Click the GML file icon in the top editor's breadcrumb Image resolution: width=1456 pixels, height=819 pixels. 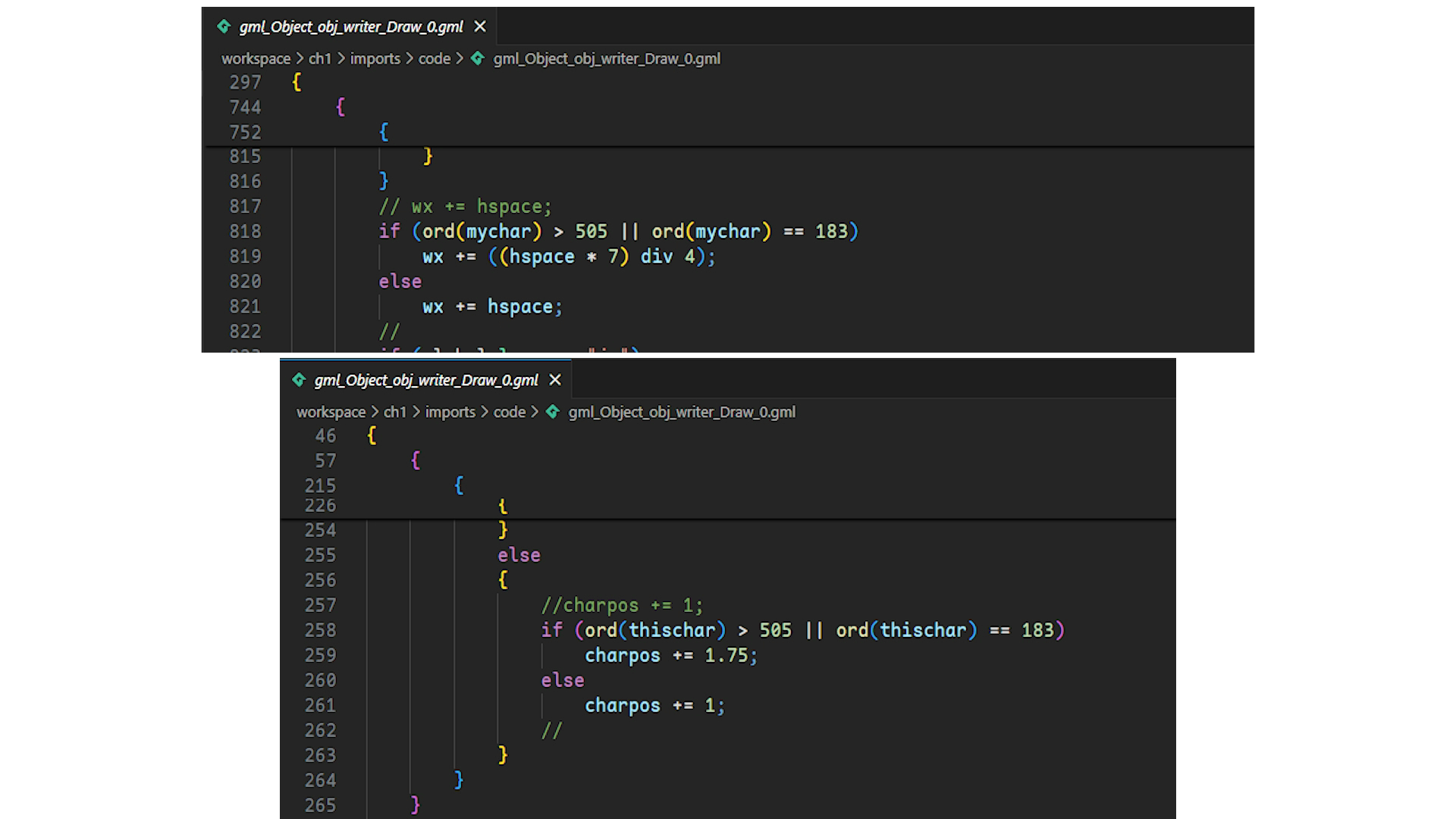pos(477,58)
